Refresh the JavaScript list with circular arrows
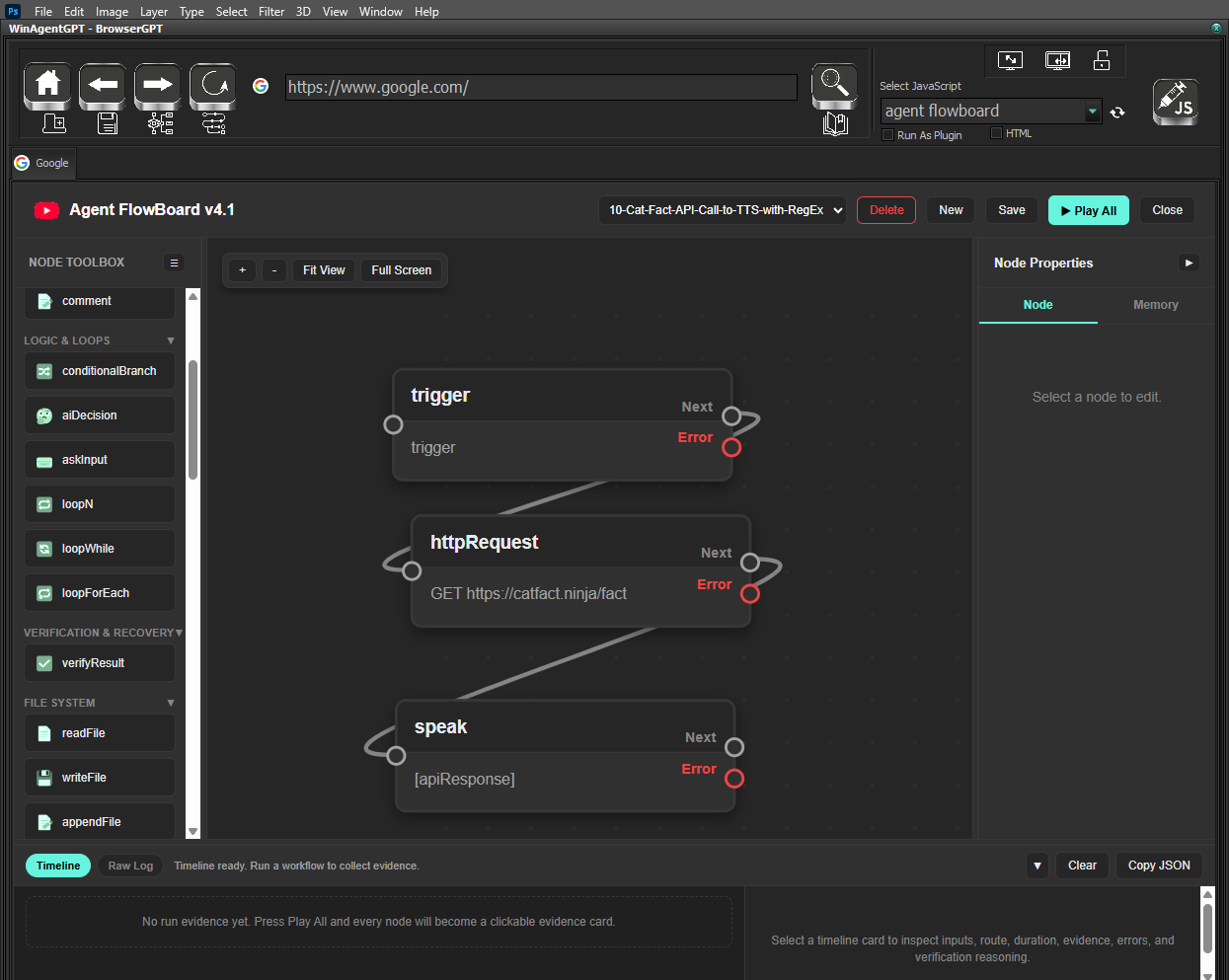 [1117, 113]
